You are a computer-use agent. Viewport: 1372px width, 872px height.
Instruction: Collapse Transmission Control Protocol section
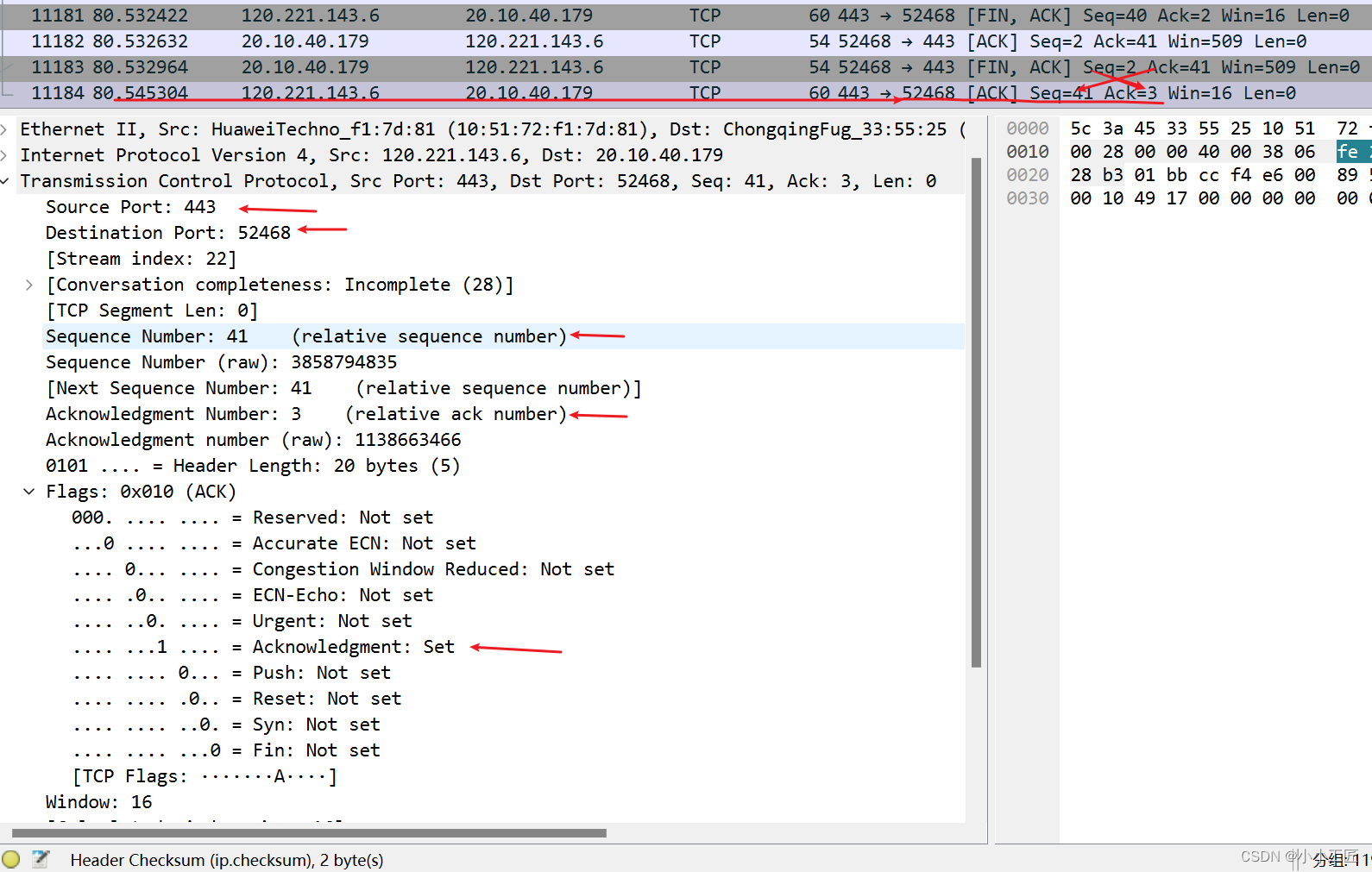coord(5,181)
